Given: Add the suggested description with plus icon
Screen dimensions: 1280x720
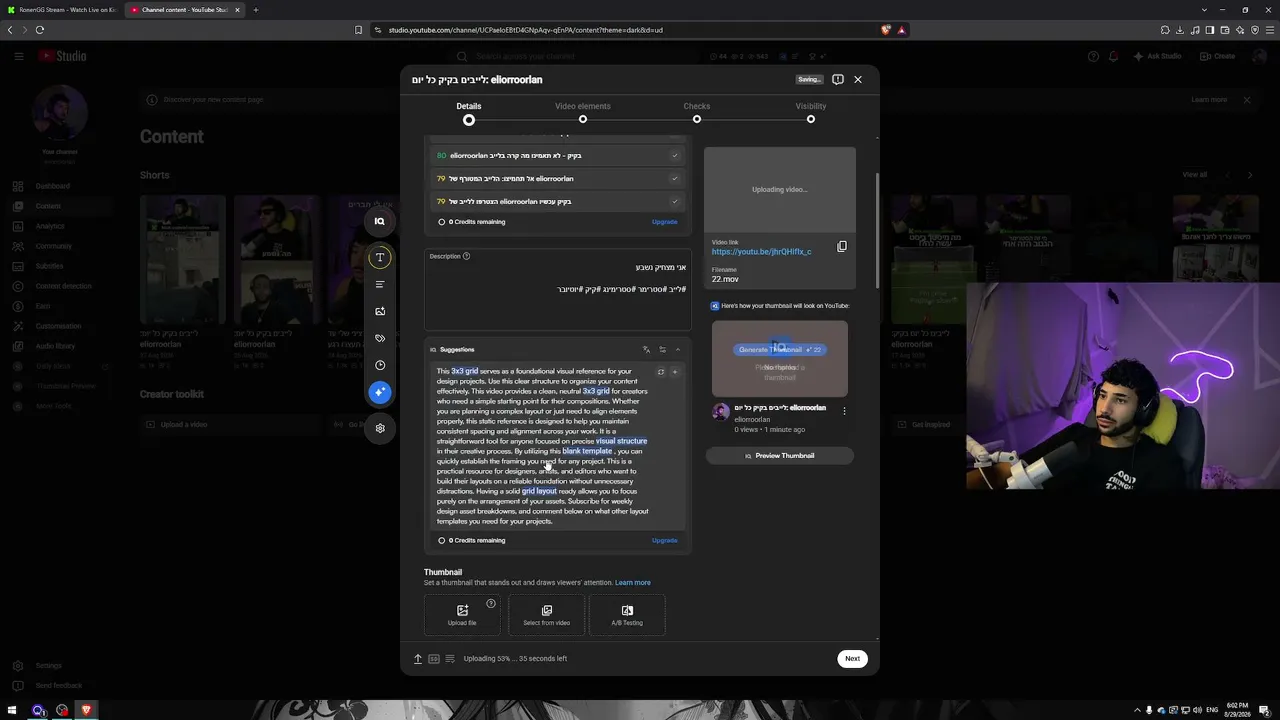Looking at the screenshot, I should point(674,372).
